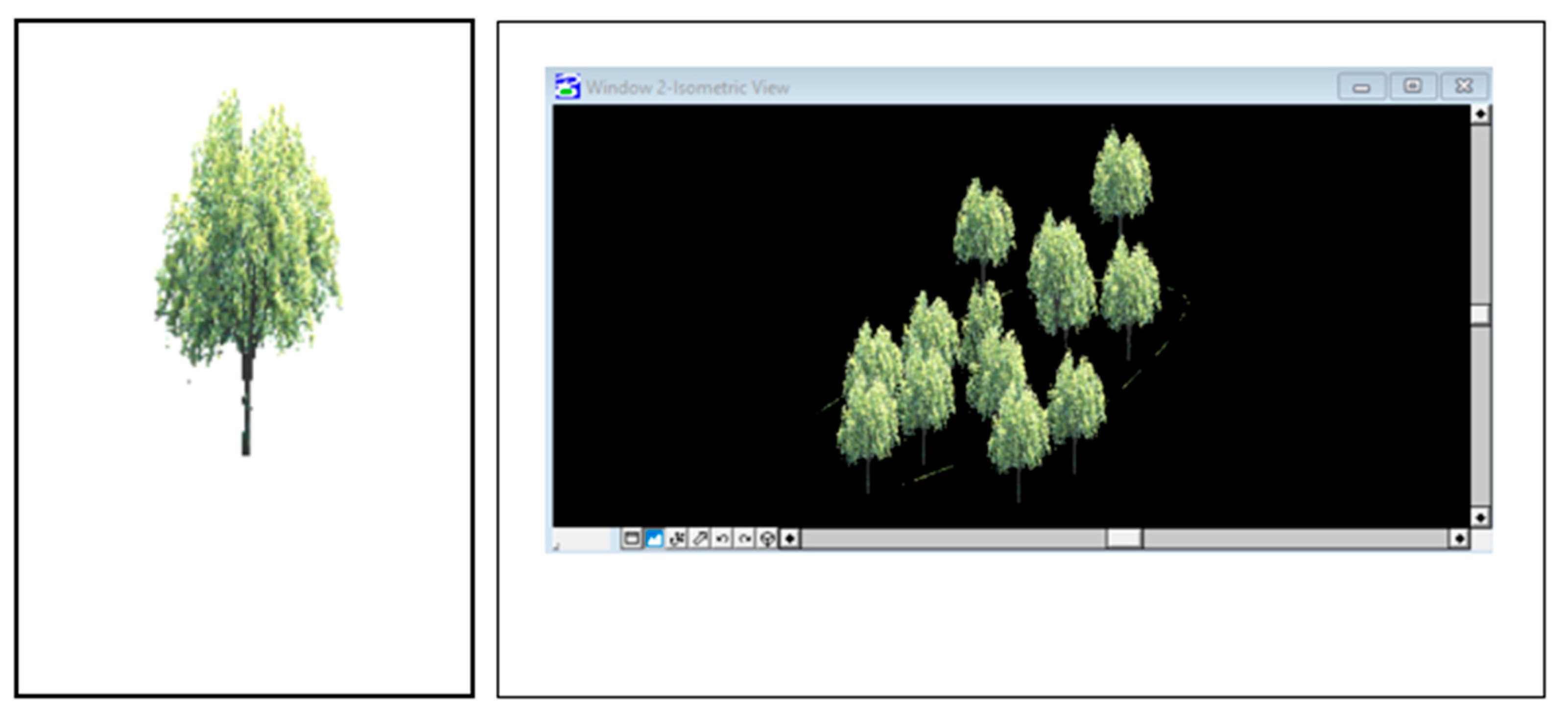This screenshot has width=1568, height=721.
Task: Open the Window 2 system menu icon
Action: [x=567, y=87]
